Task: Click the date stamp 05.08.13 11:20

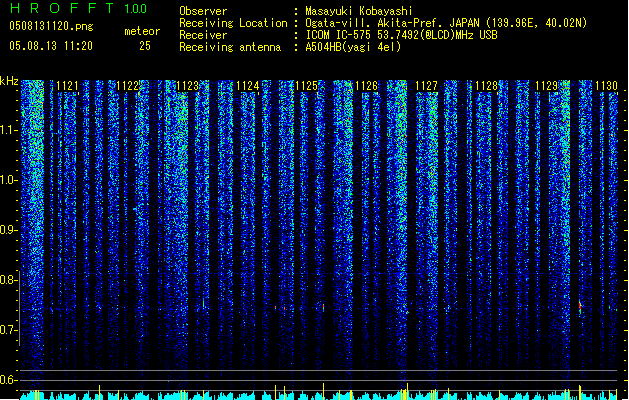Action: coord(51,46)
